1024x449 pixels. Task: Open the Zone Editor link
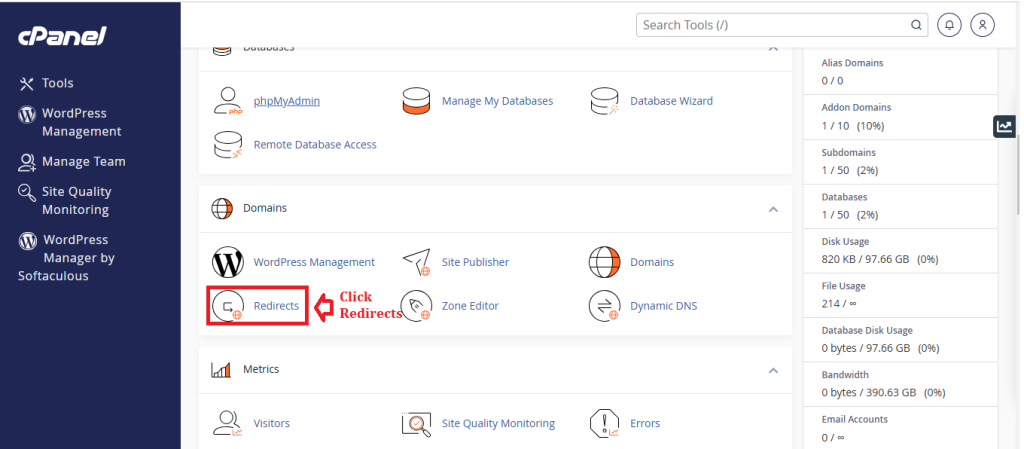point(470,306)
